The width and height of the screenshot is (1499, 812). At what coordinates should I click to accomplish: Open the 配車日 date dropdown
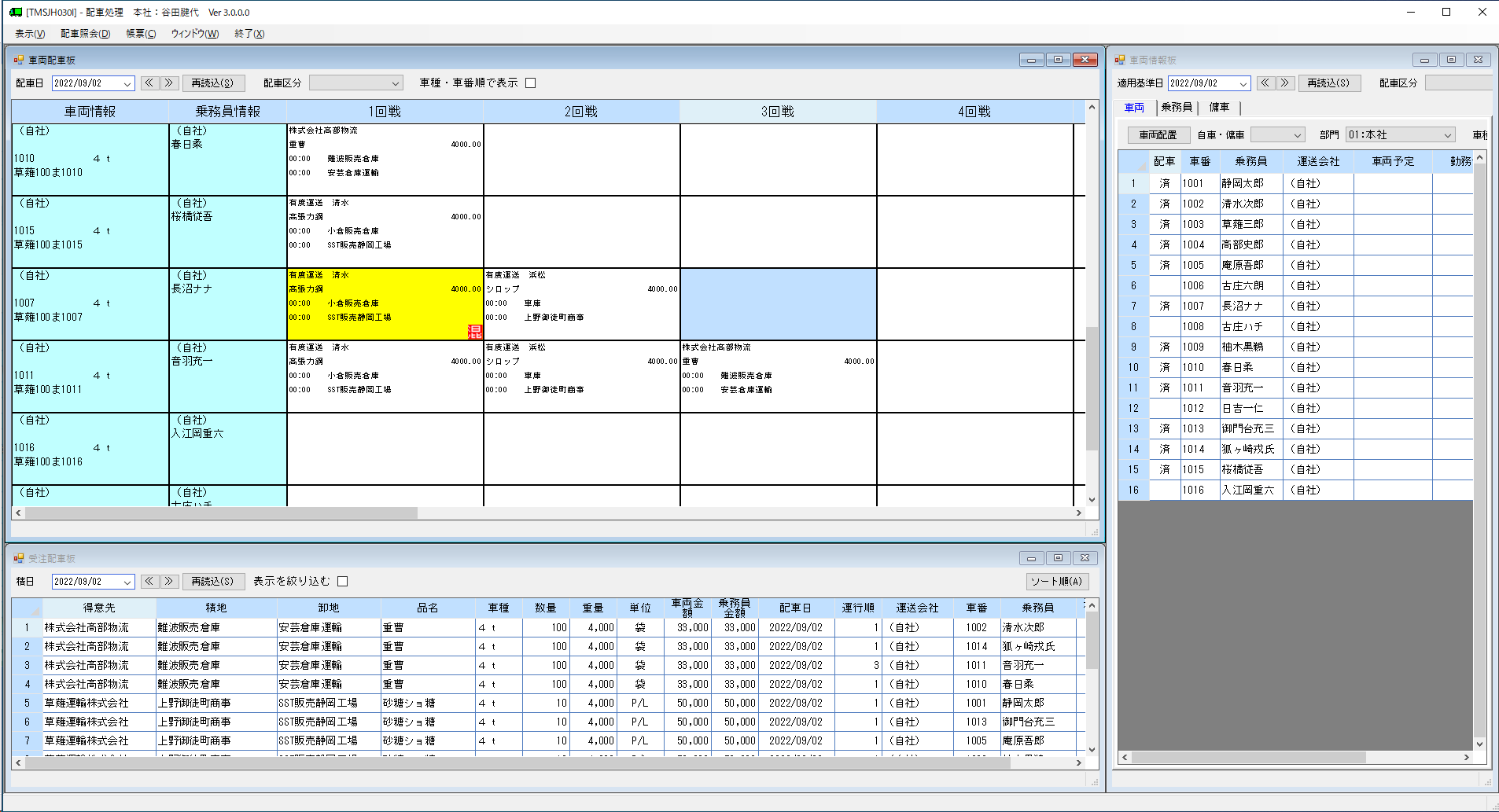pos(127,83)
